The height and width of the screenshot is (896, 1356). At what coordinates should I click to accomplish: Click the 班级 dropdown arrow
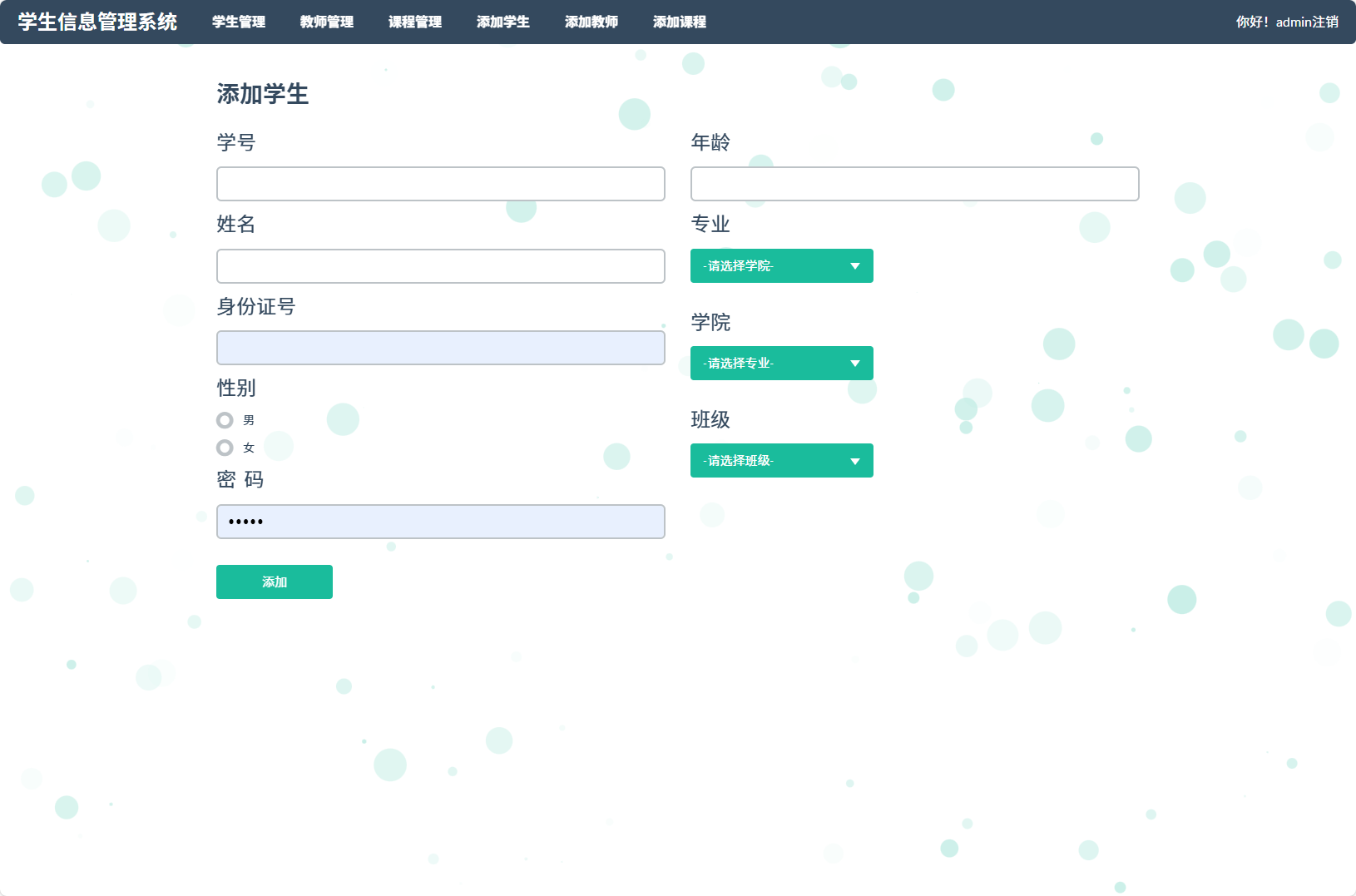(x=854, y=460)
